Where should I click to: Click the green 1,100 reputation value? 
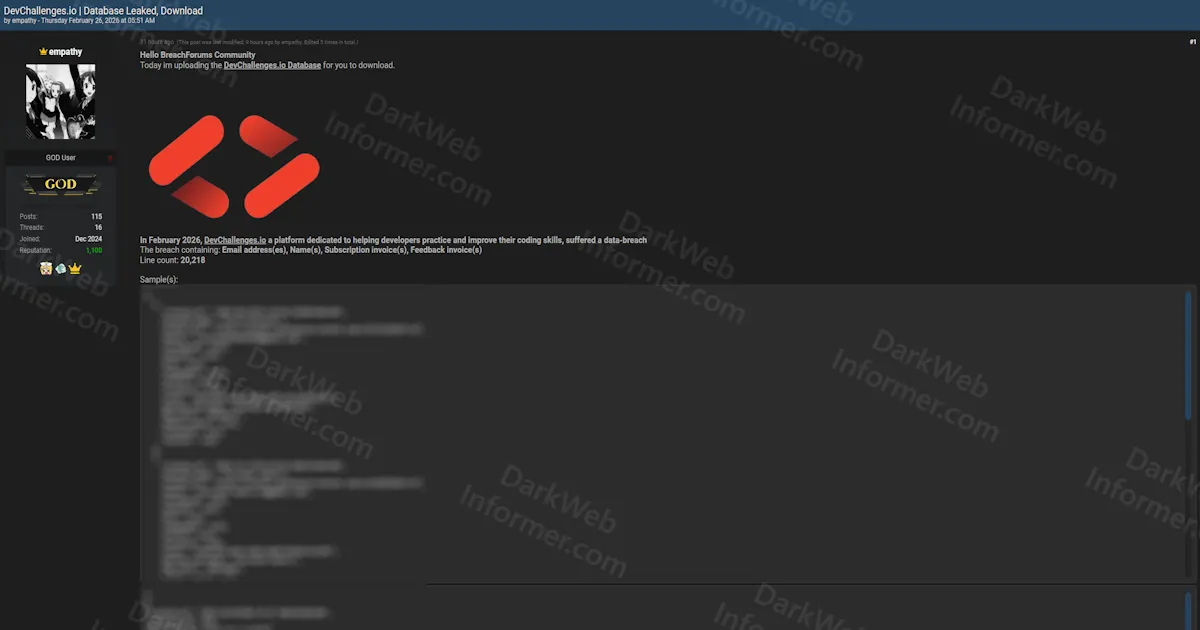tap(94, 249)
